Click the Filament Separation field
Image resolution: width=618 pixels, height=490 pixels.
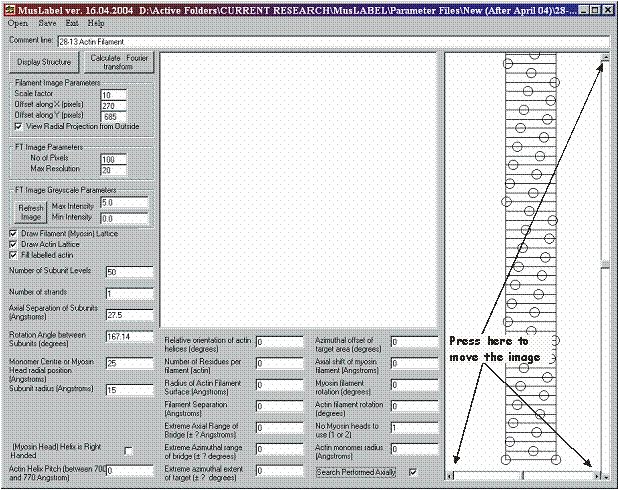[279, 406]
